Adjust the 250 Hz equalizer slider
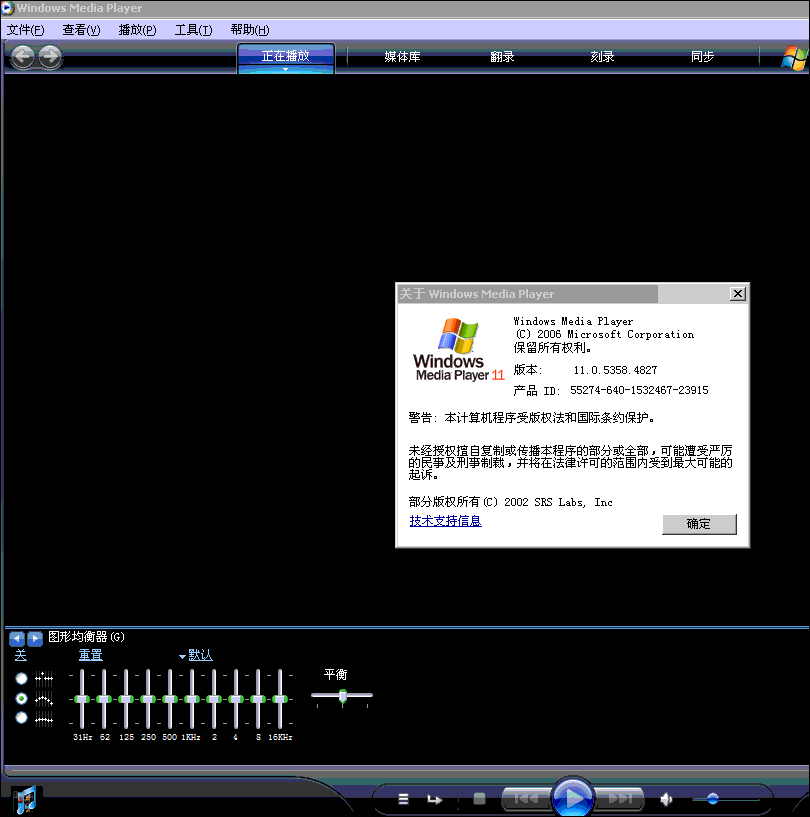 [148, 699]
